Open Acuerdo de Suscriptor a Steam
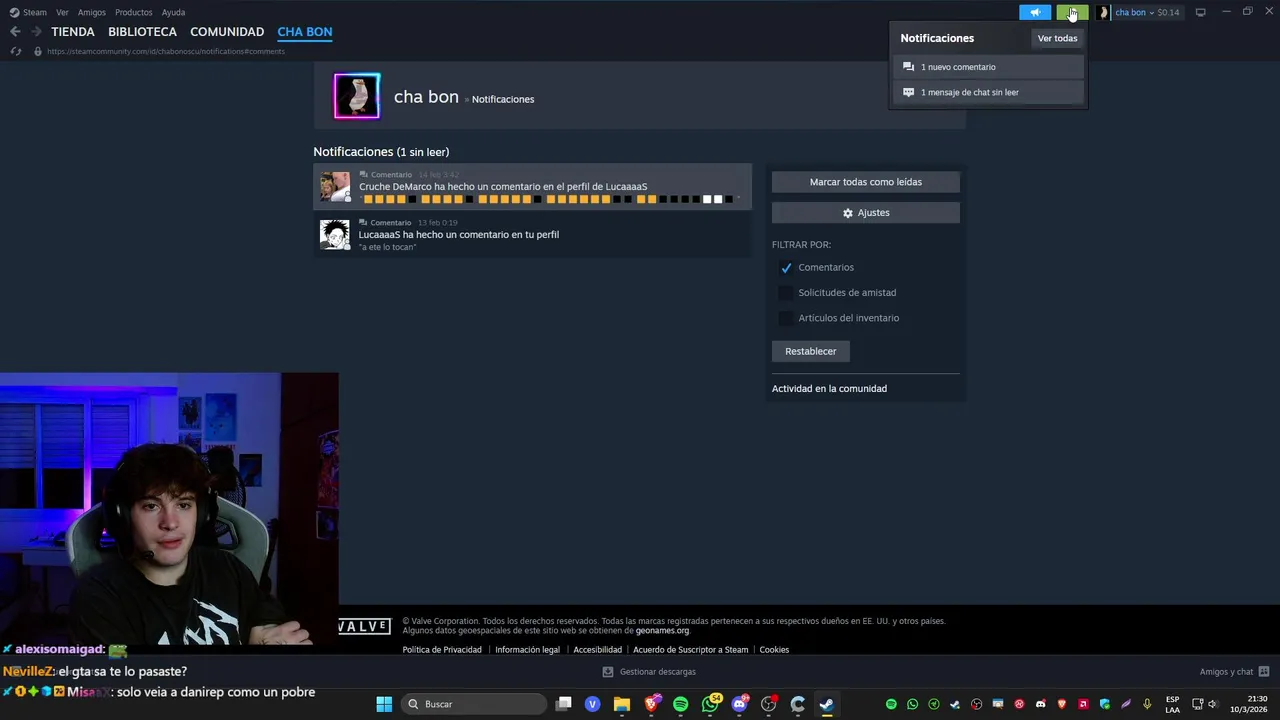 (x=690, y=650)
